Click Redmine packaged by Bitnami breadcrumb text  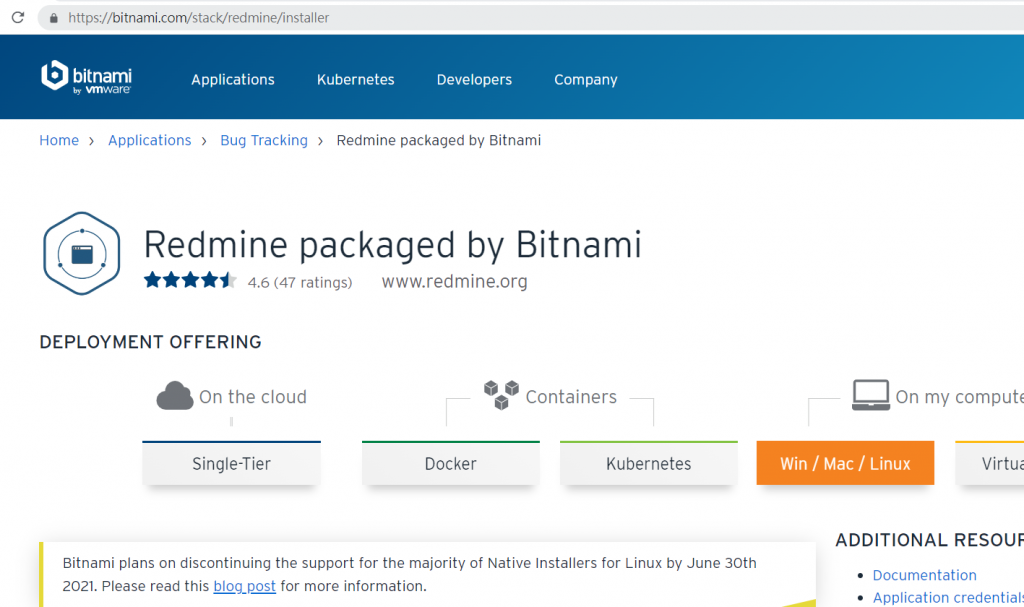click(439, 140)
